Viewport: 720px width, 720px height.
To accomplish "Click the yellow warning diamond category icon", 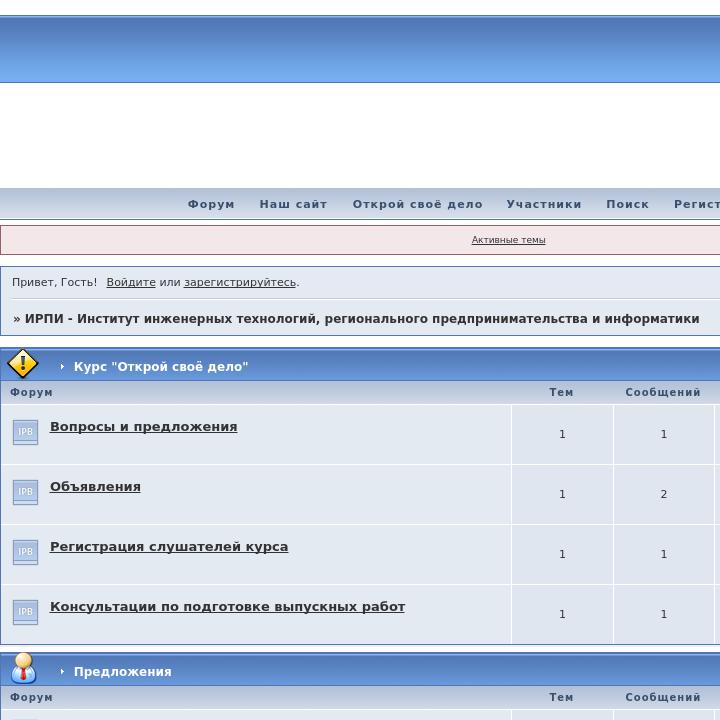I will (22, 364).
